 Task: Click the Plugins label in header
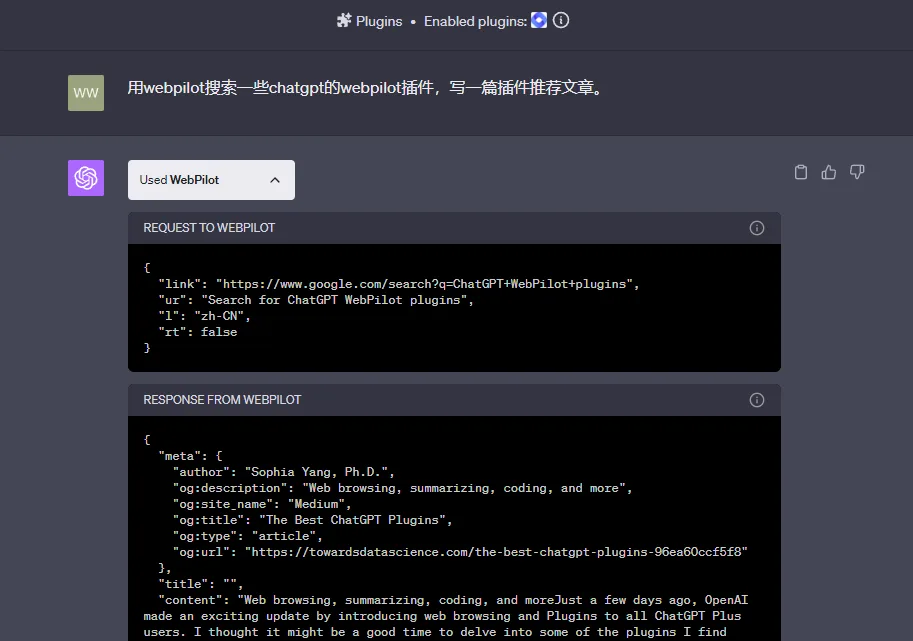(x=379, y=22)
